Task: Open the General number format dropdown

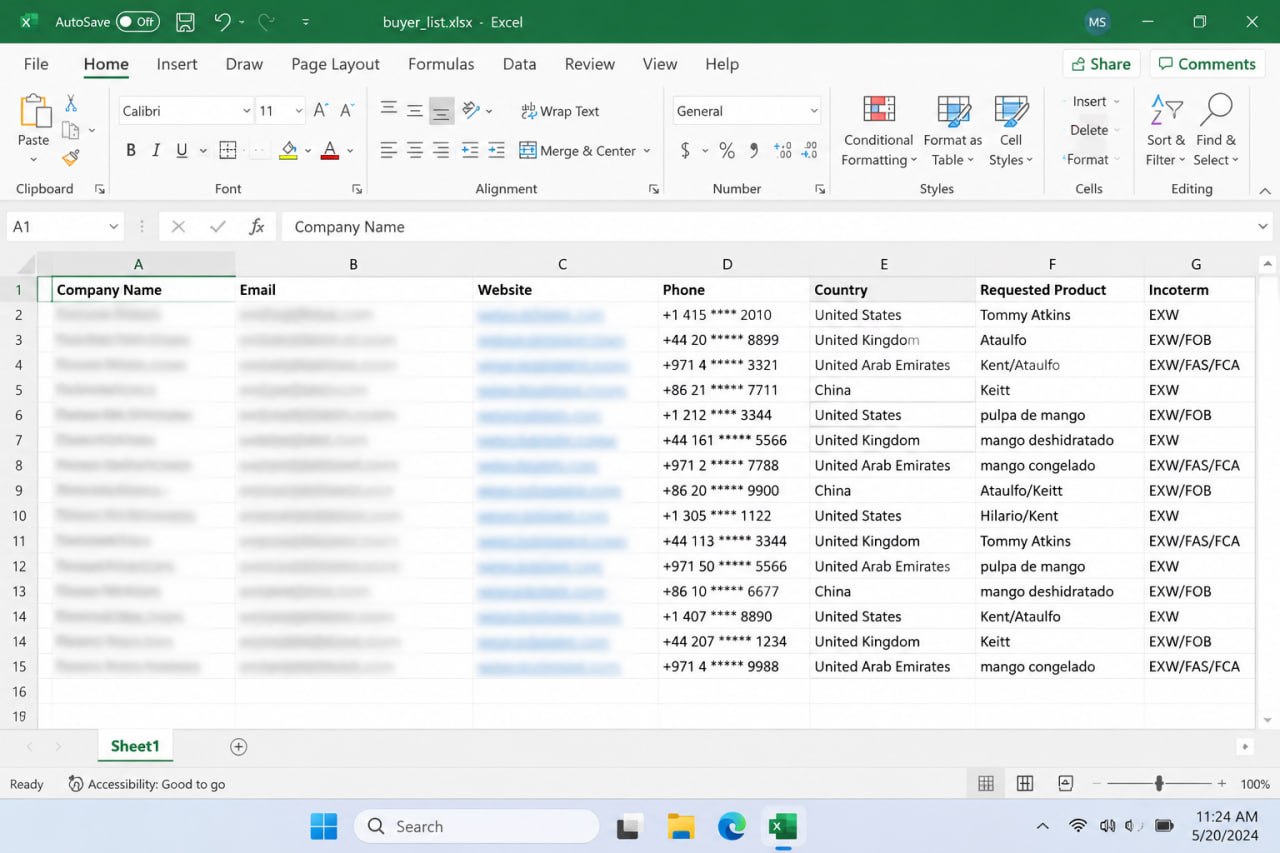Action: pos(814,111)
